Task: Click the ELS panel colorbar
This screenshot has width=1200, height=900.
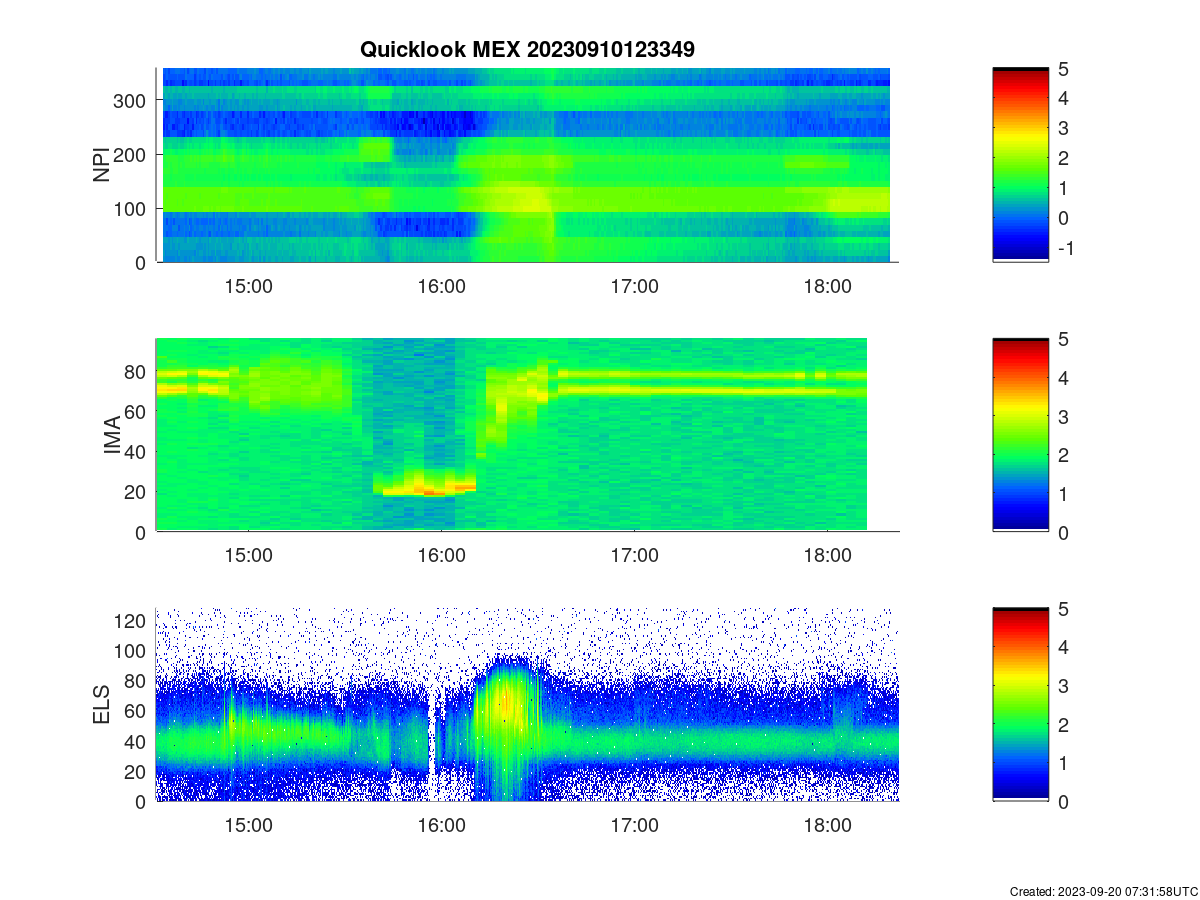Action: pos(1021,704)
